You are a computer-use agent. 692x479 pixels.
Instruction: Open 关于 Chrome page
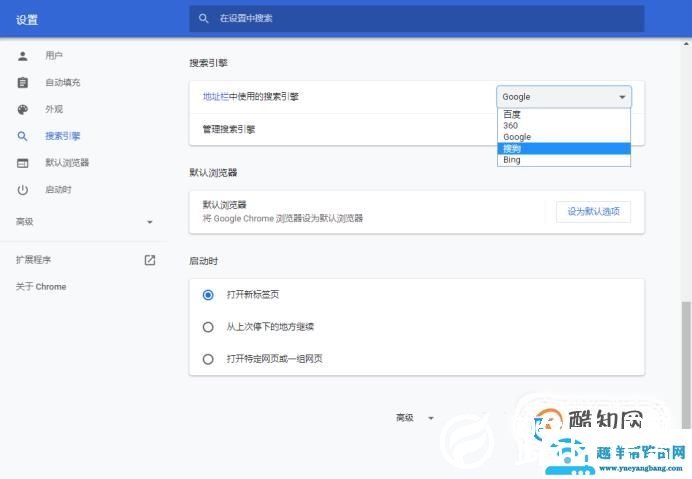41,287
